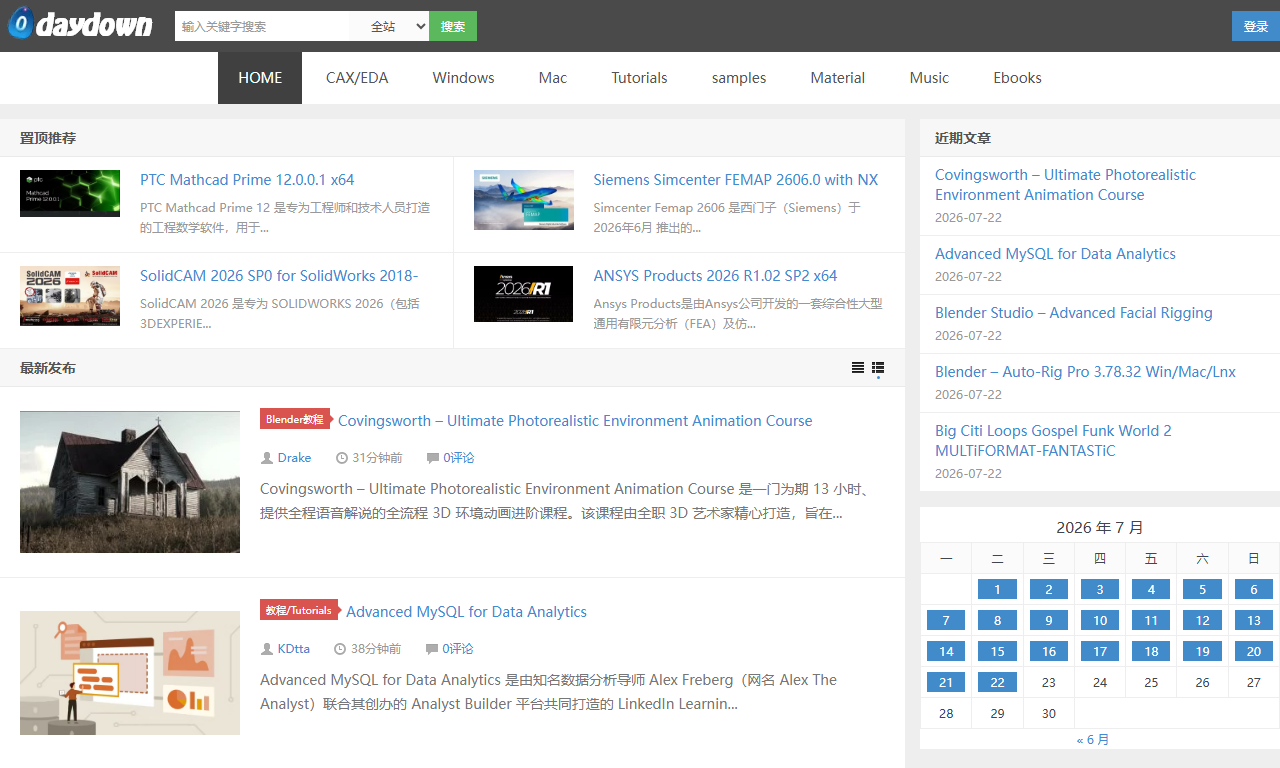Click the 教程/Tutorials category tag
Screen dimensions: 1280x768
coord(300,610)
